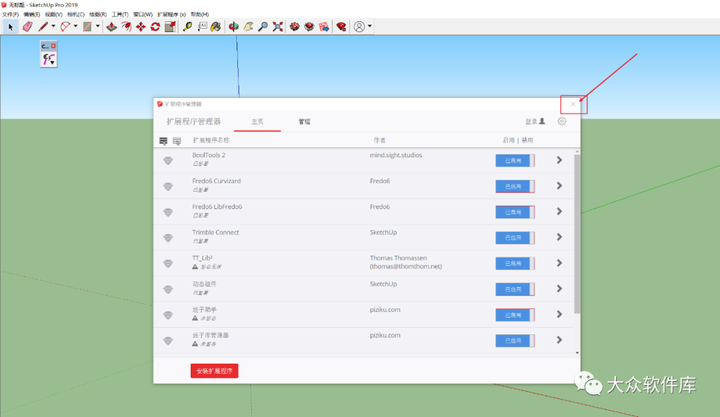Open the 3D Warehouse icon
Image resolution: width=720 pixels, height=417 pixels.
tap(295, 27)
